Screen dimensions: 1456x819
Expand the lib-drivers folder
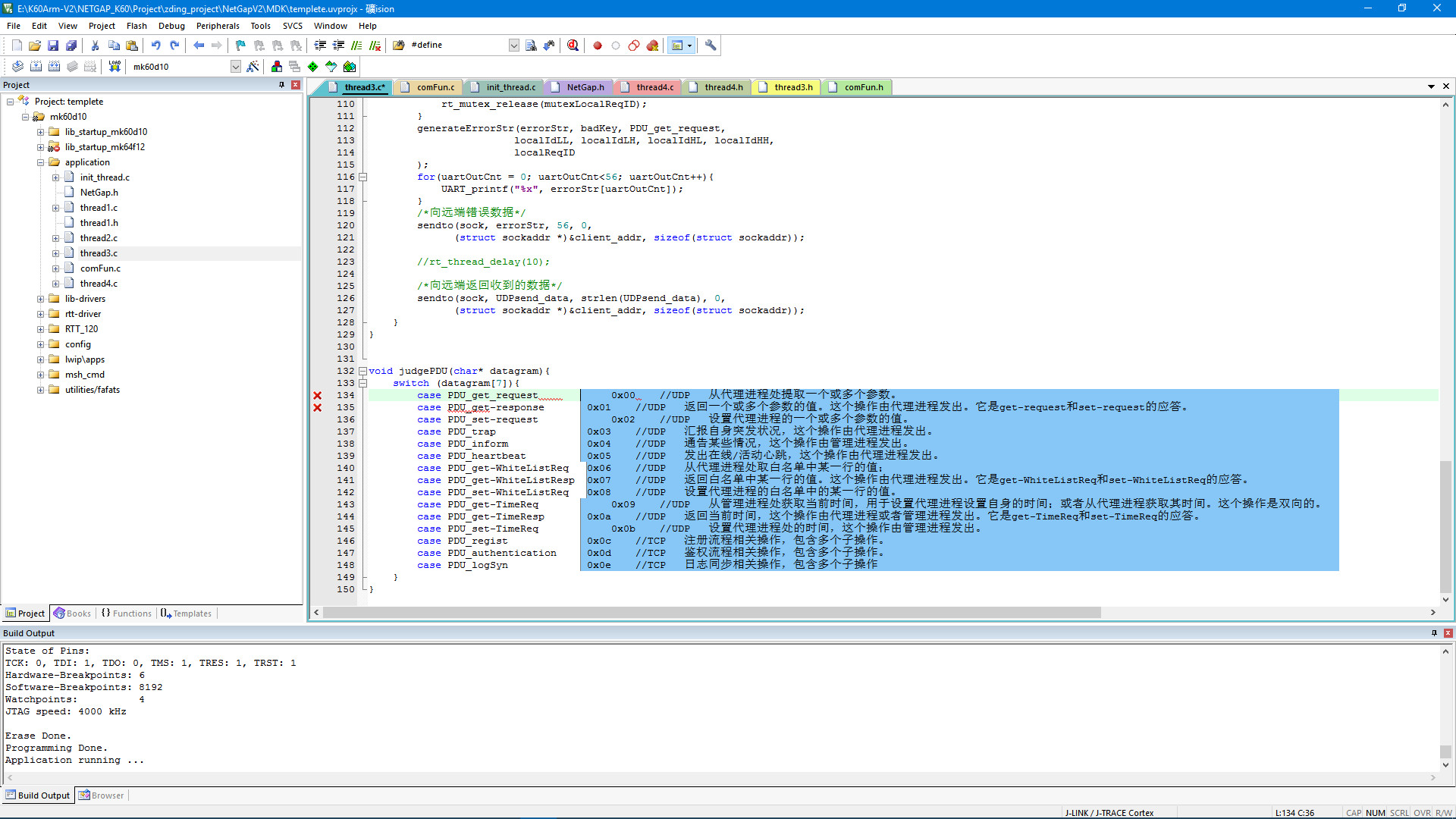[x=41, y=299]
